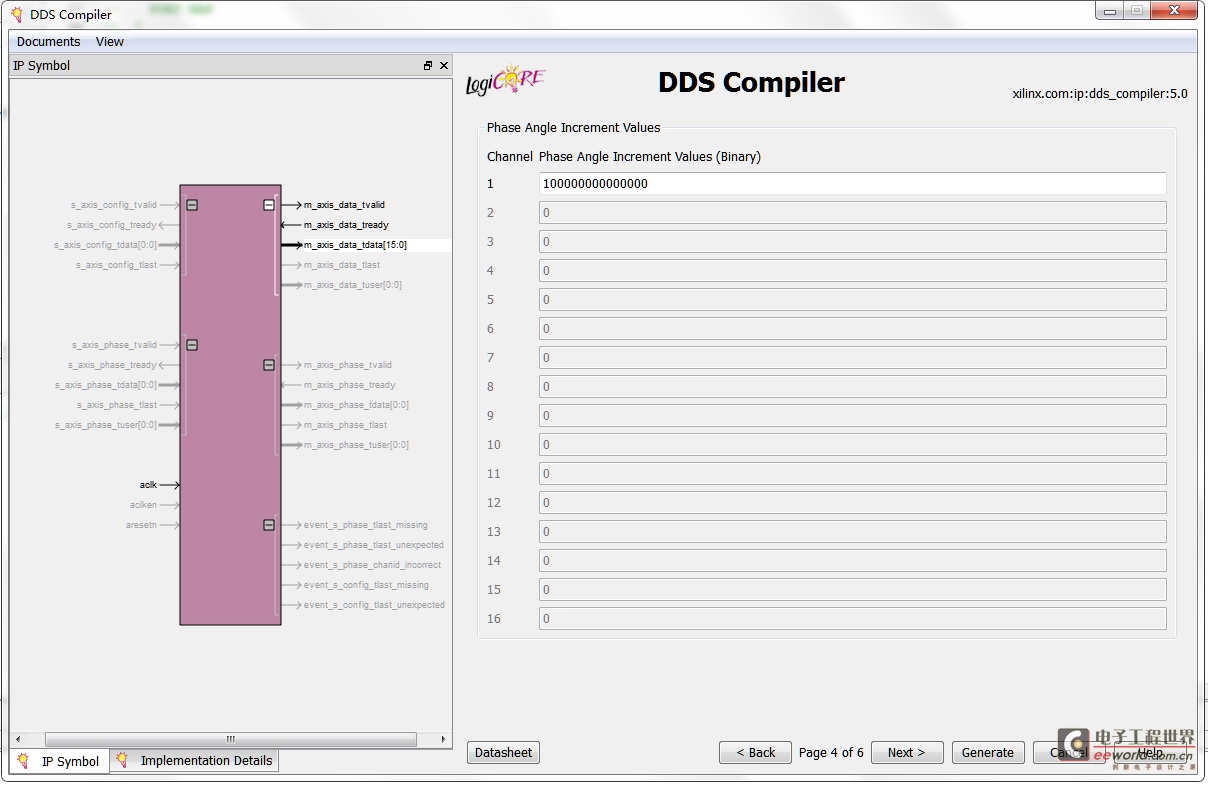The image size is (1208, 785).
Task: Click the Page 4 of 6 indicator
Action: 831,753
